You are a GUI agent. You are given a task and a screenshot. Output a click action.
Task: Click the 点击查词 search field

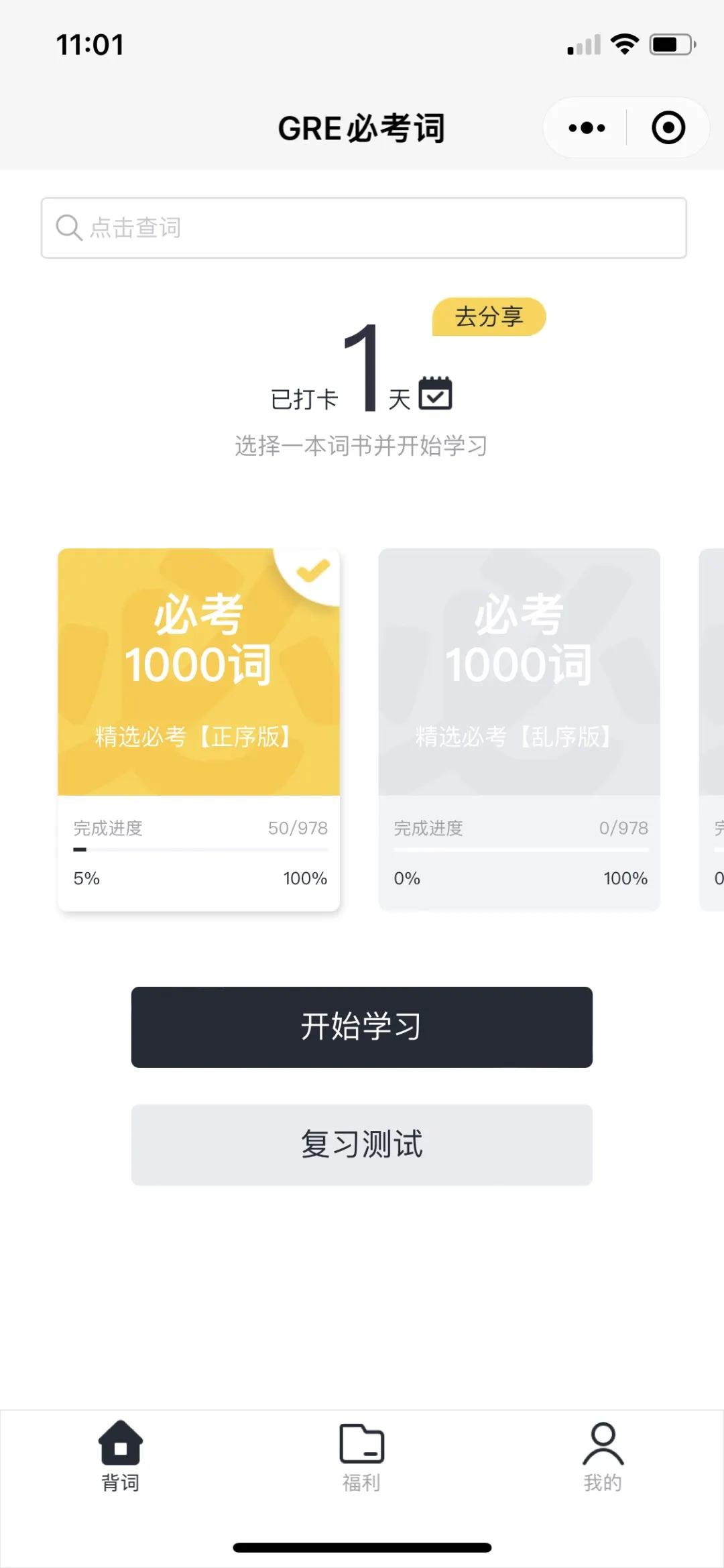click(375, 228)
